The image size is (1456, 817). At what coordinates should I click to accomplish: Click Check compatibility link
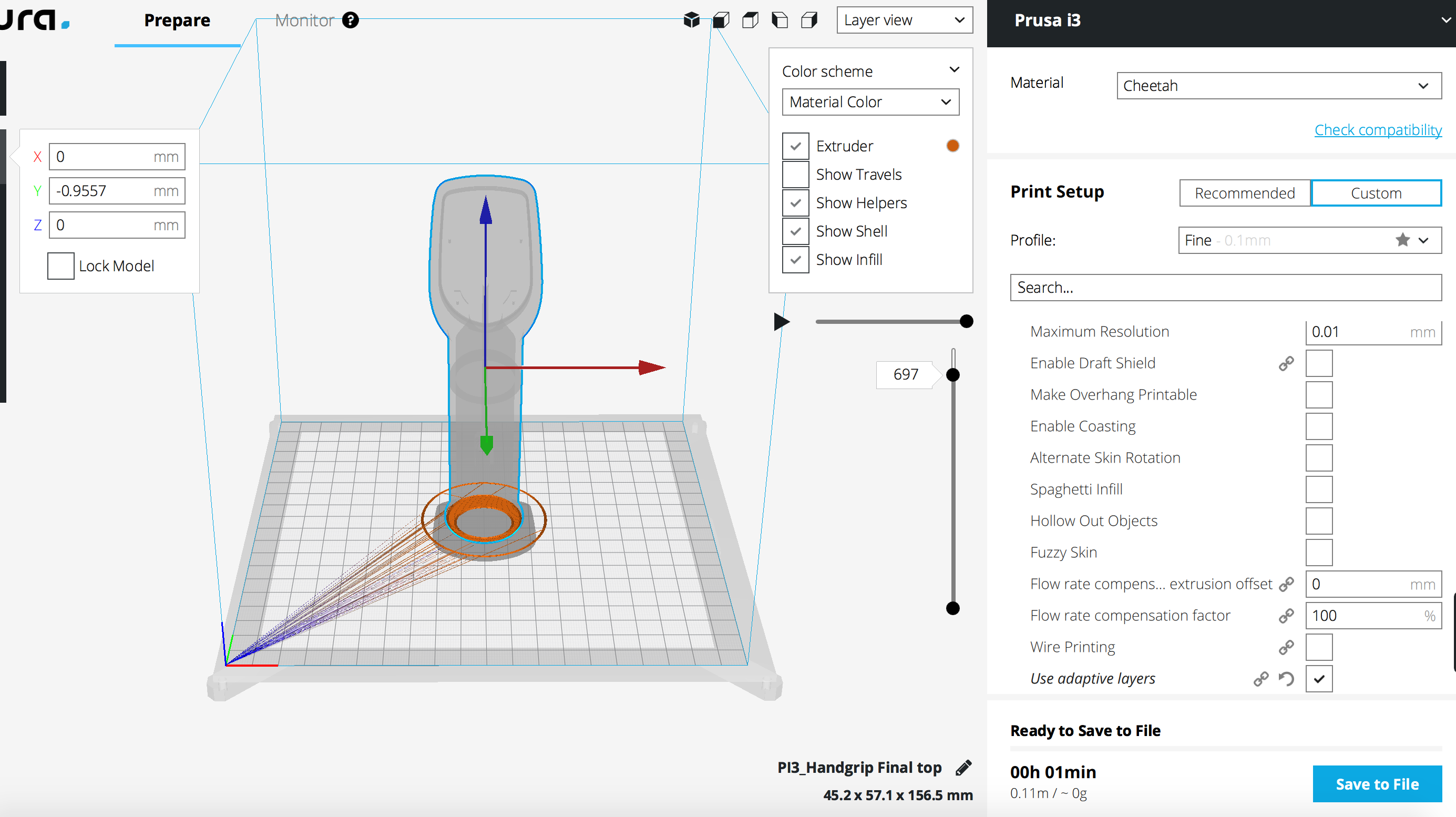coord(1378,130)
